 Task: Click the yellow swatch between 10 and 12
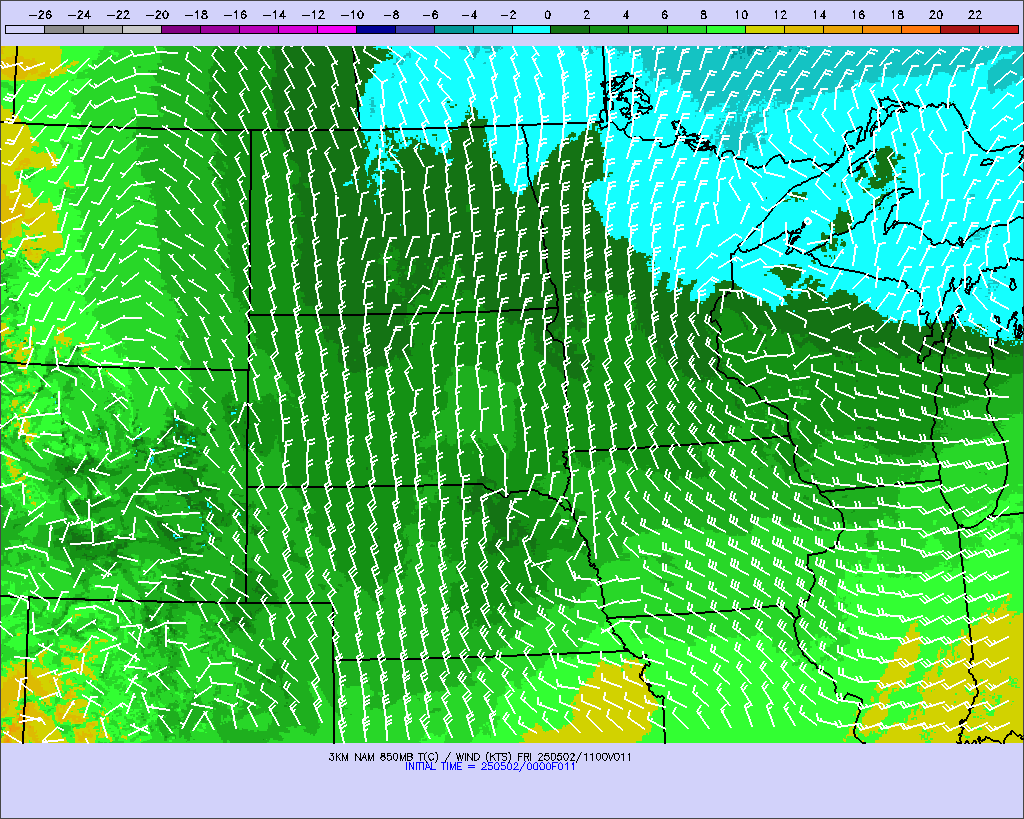pos(765,29)
